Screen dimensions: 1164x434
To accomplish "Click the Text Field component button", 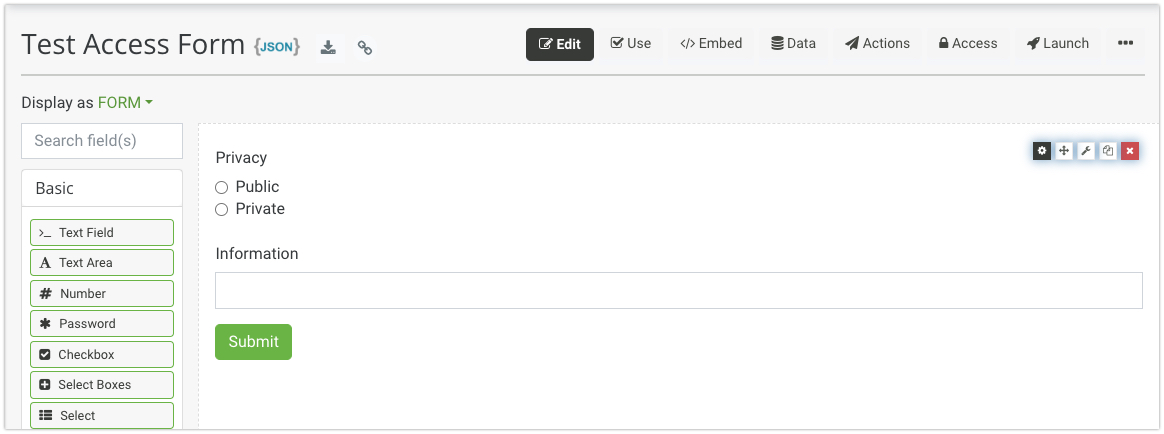I will tap(102, 233).
